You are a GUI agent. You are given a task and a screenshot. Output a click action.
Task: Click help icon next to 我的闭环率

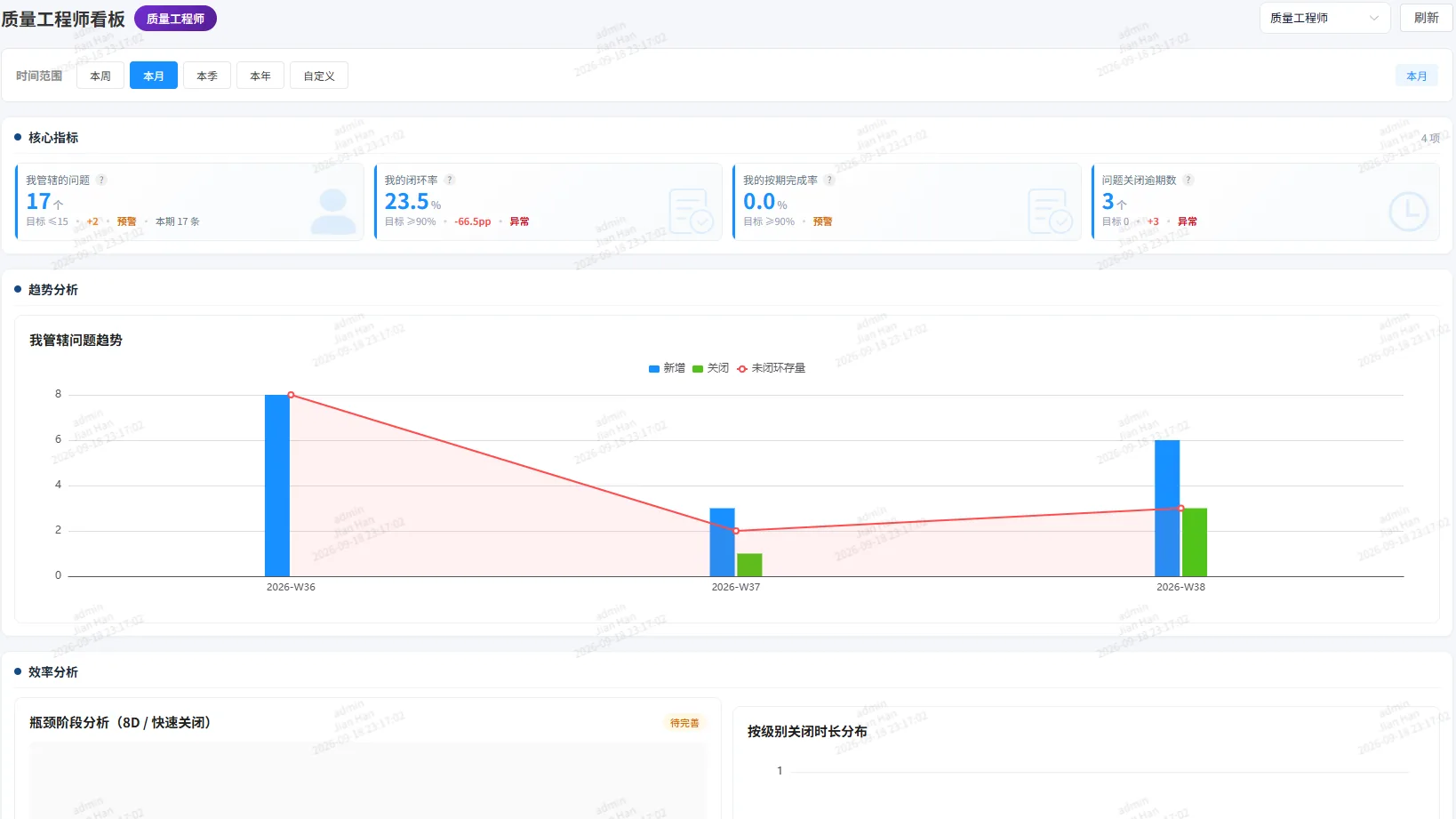point(450,180)
